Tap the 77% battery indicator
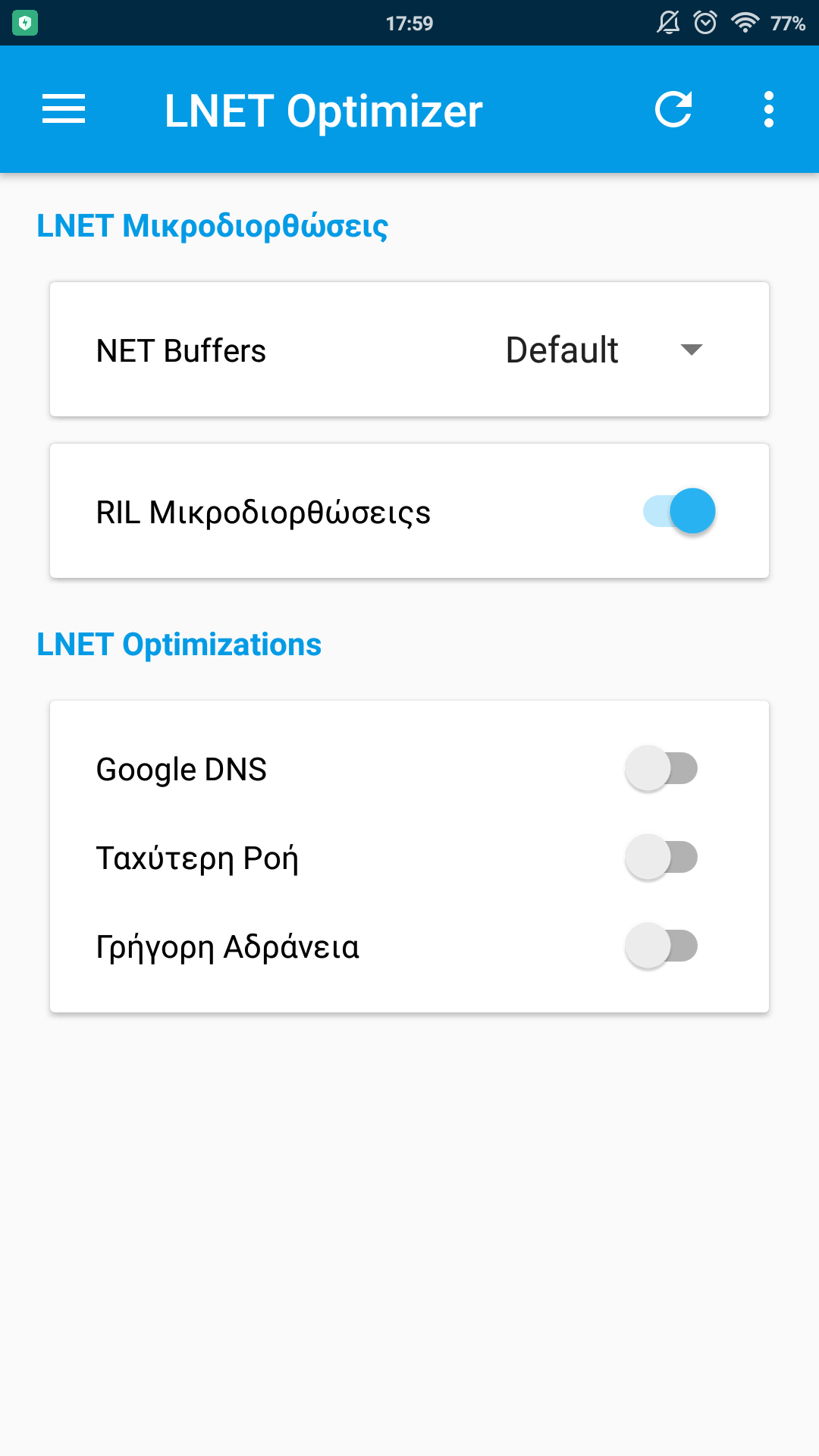The image size is (819, 1456). [788, 24]
